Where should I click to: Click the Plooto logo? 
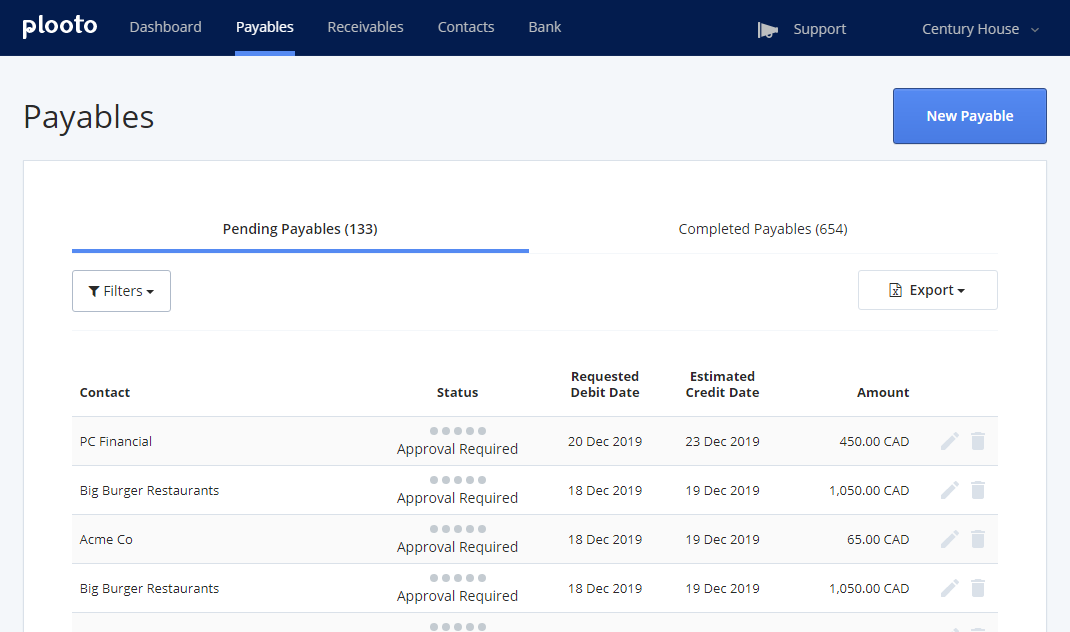coord(59,26)
